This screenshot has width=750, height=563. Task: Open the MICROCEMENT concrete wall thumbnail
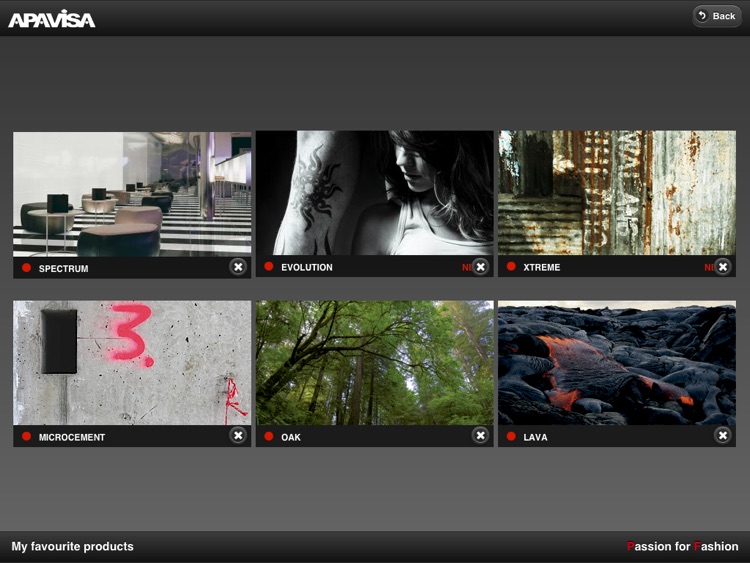pyautogui.click(x=132, y=363)
